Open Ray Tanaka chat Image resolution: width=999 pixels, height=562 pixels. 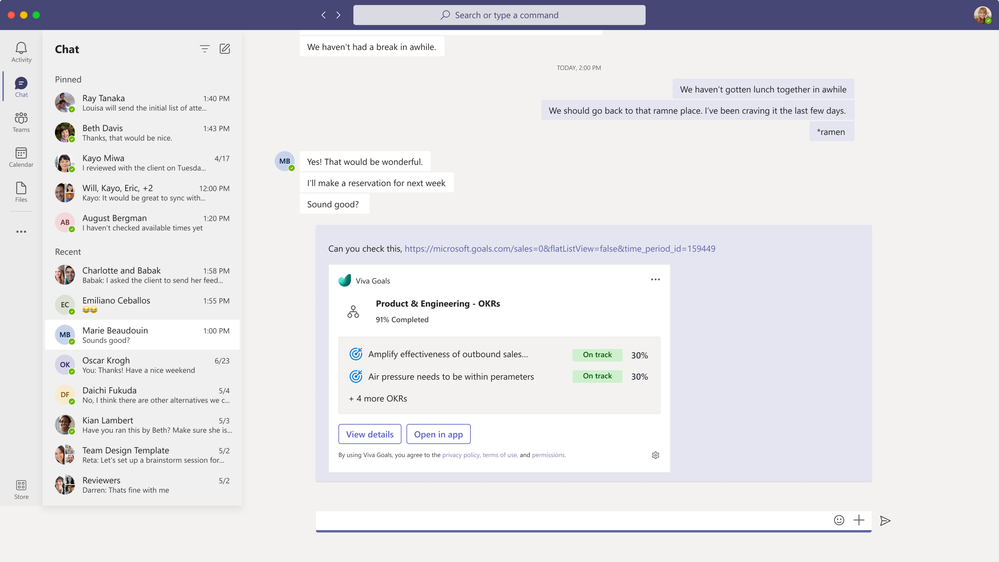(x=142, y=103)
